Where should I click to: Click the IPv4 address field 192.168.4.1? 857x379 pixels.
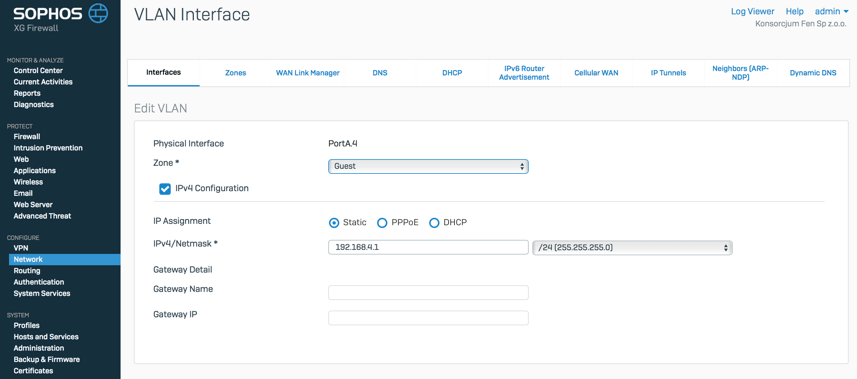point(428,247)
